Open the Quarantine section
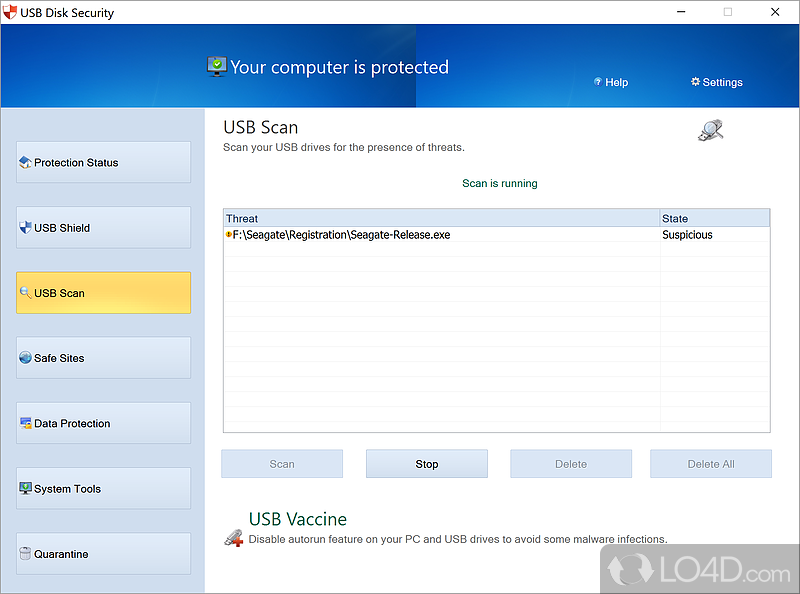The width and height of the screenshot is (800, 594). point(104,554)
